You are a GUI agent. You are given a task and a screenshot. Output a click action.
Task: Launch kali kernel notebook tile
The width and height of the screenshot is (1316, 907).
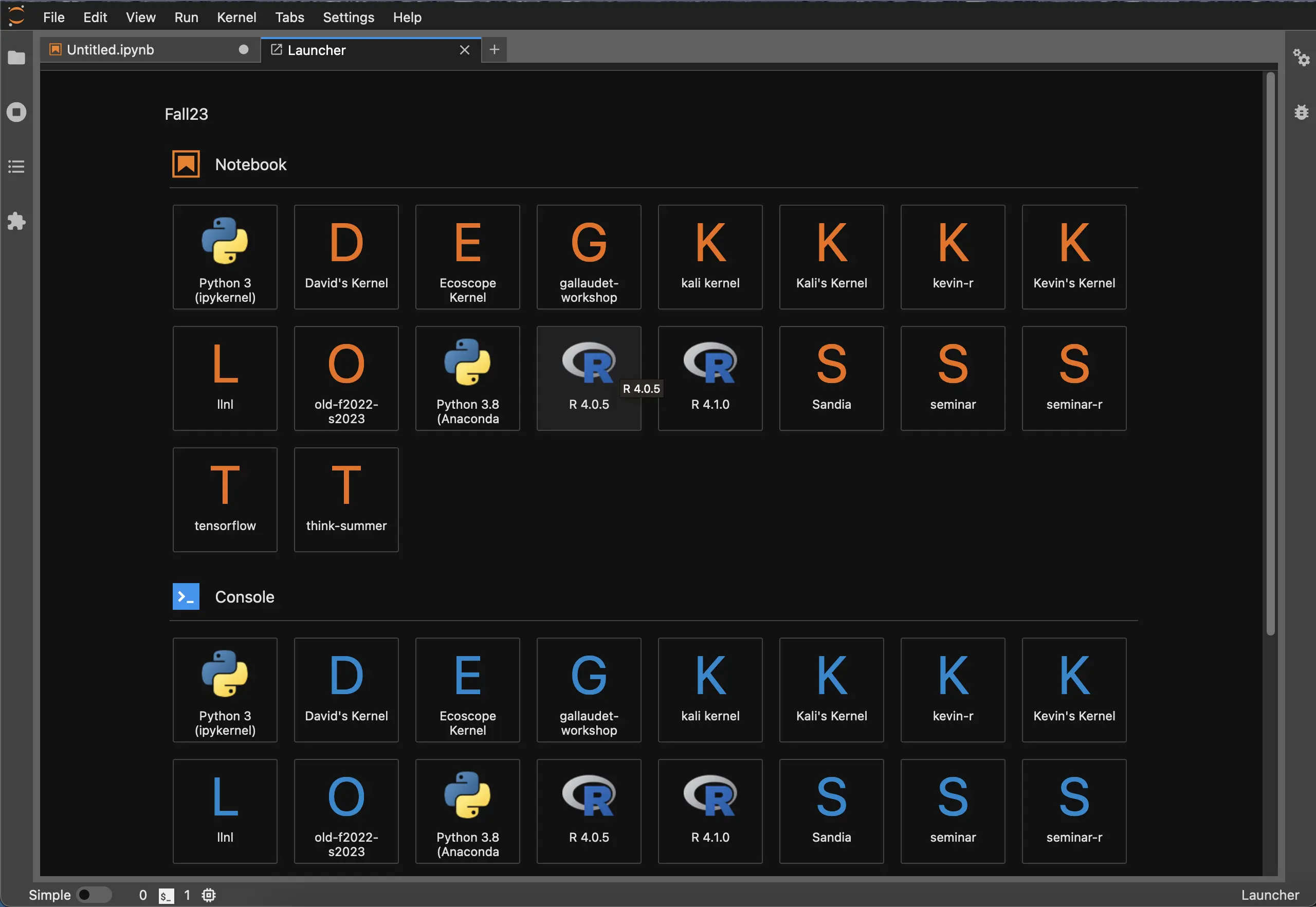coord(710,257)
